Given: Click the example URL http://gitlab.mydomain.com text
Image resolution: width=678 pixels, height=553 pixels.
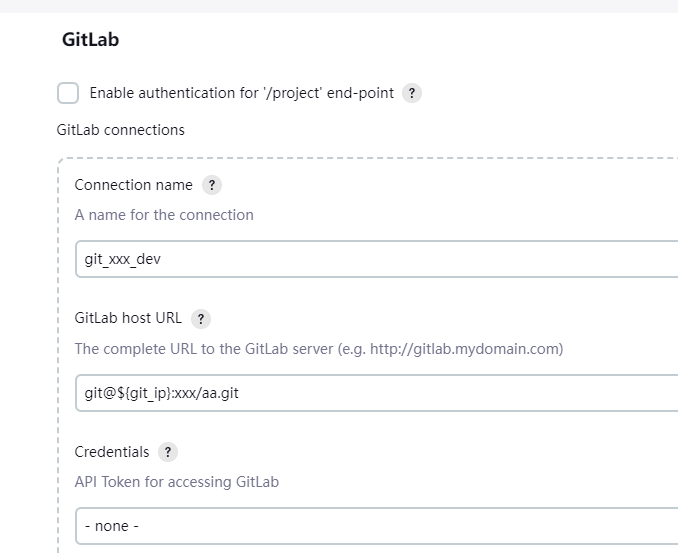Looking at the screenshot, I should tap(464, 349).
